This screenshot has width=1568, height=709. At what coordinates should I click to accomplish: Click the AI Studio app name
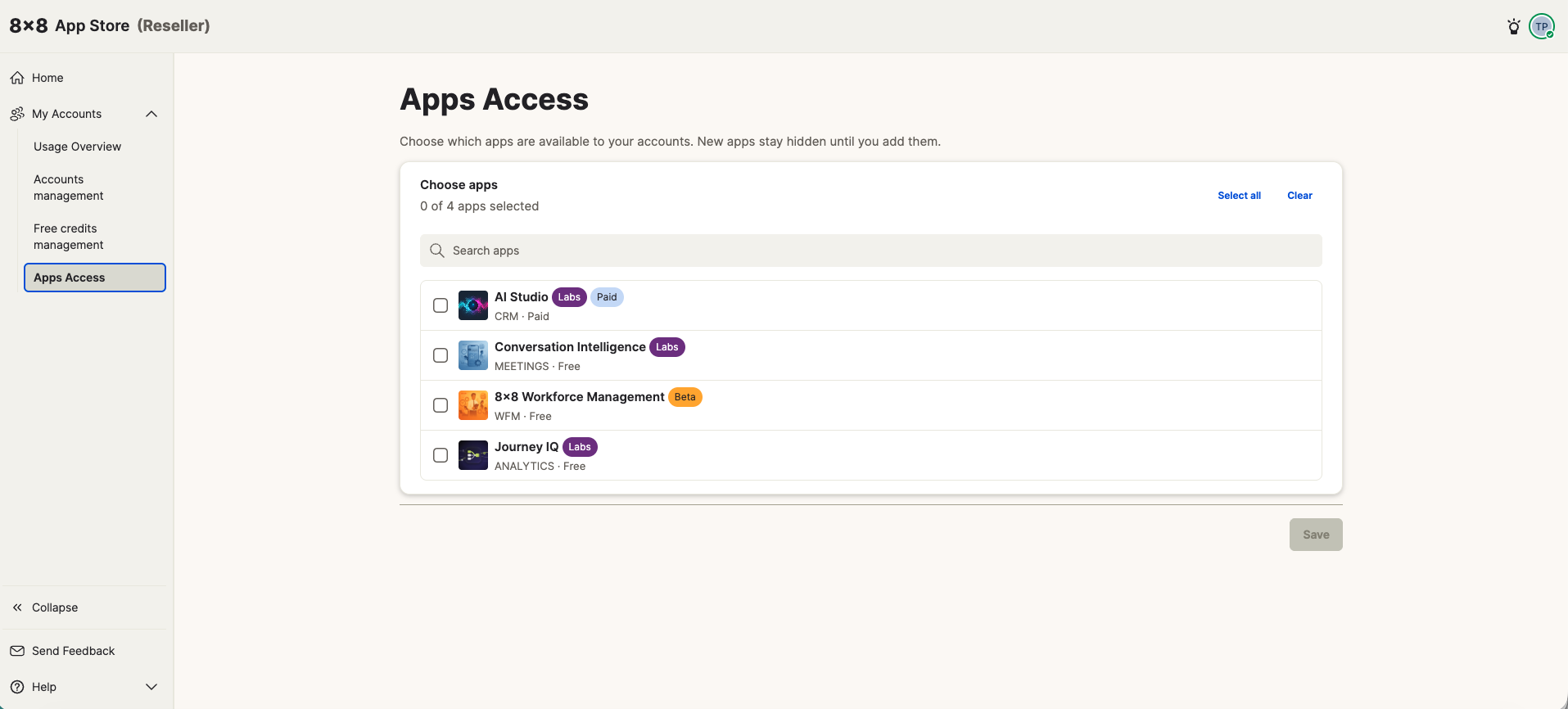522,297
